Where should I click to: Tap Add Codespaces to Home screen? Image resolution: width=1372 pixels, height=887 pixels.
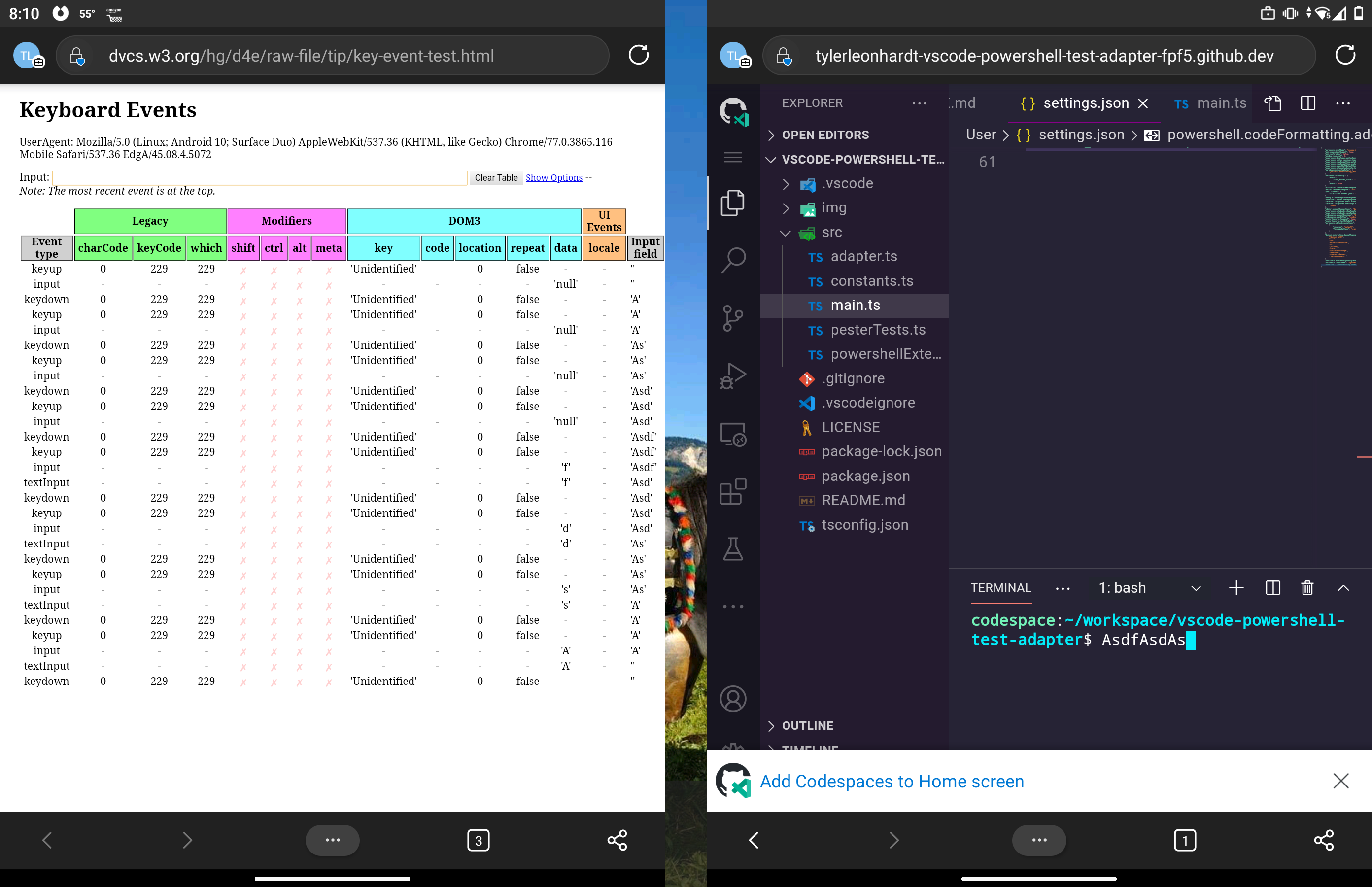(892, 781)
